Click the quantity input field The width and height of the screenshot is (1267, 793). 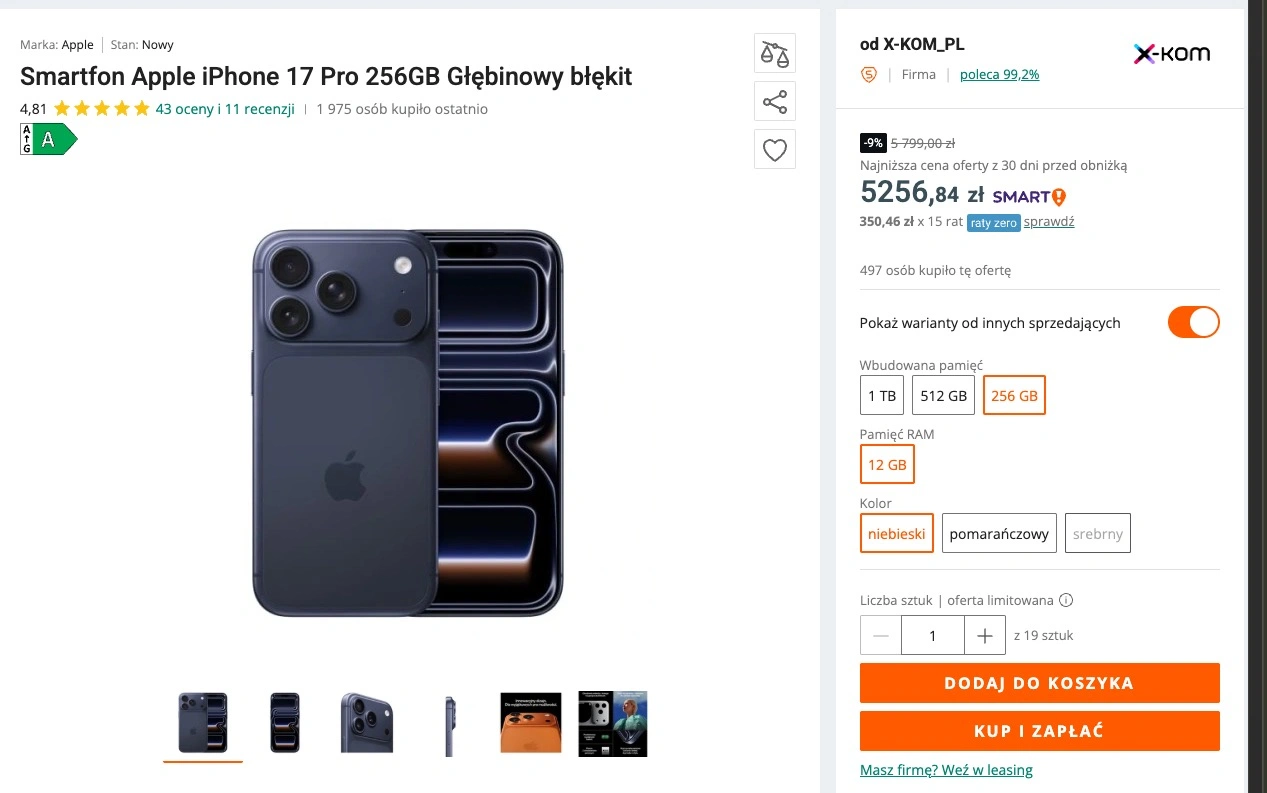click(x=933, y=636)
